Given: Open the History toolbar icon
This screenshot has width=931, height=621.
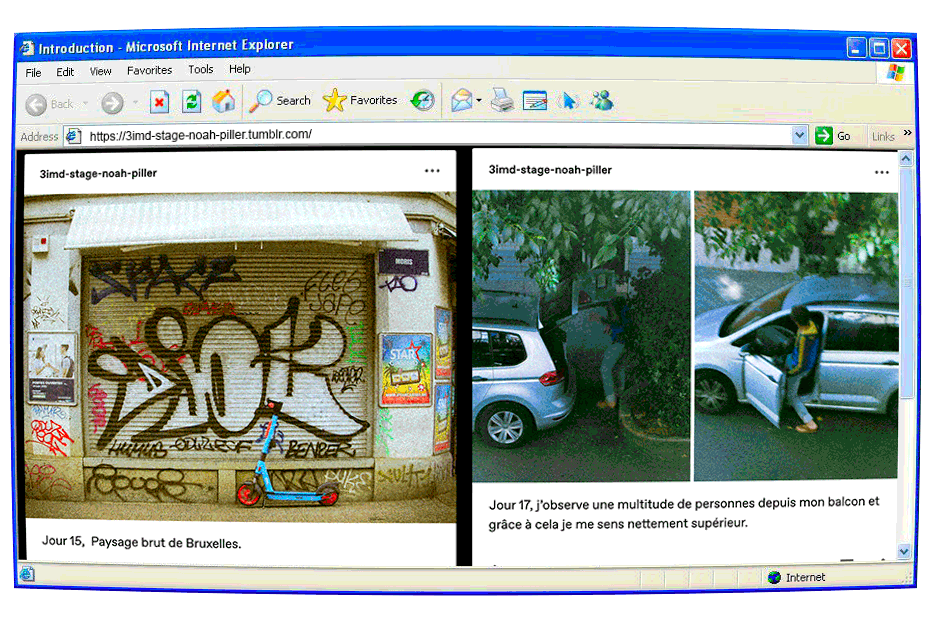Looking at the screenshot, I should 423,101.
